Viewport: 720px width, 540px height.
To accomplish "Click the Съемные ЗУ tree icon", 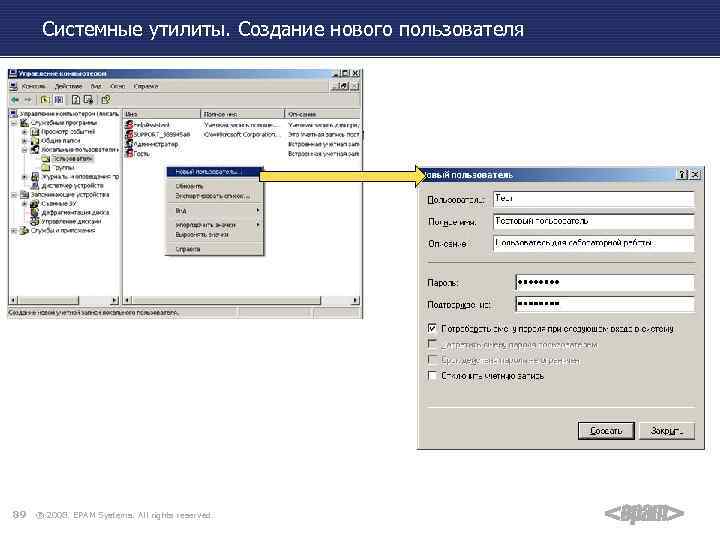I will click(x=35, y=203).
